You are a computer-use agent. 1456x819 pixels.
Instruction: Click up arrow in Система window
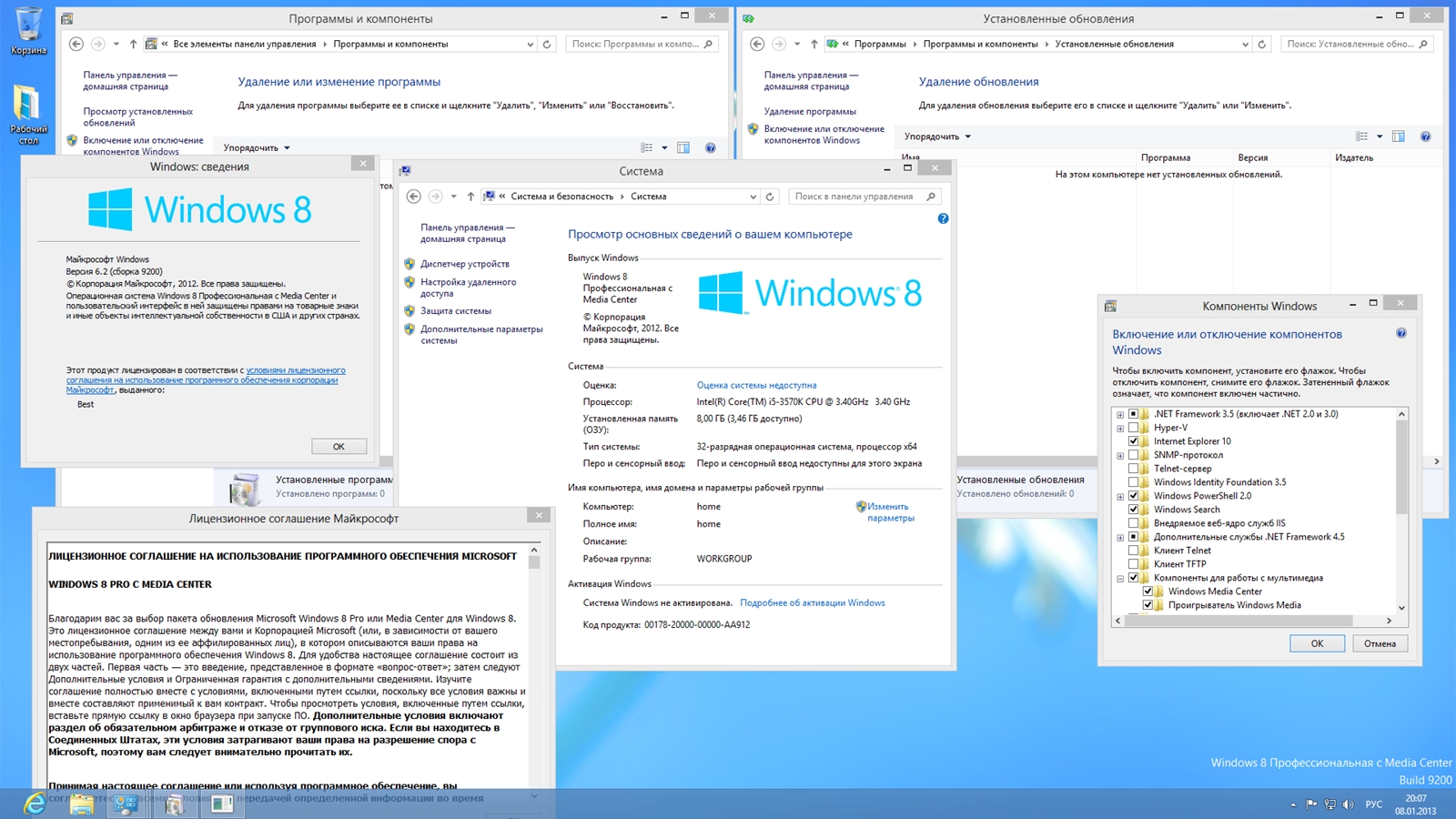470,197
